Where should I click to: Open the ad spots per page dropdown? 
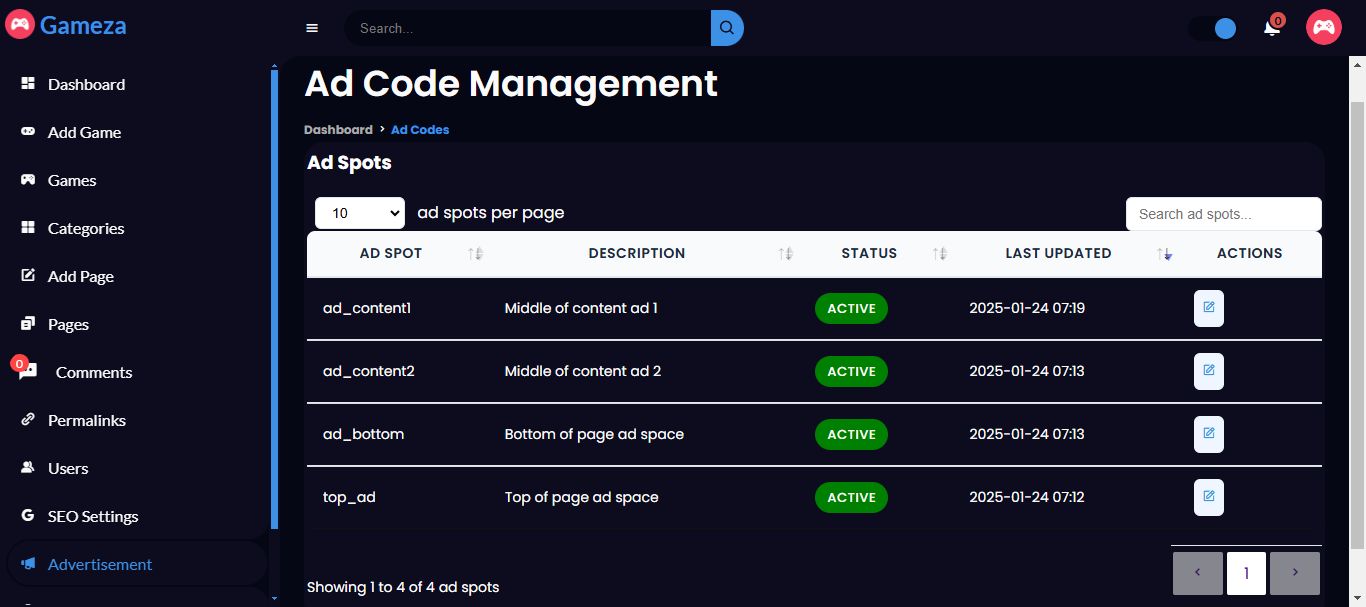pyautogui.click(x=360, y=213)
